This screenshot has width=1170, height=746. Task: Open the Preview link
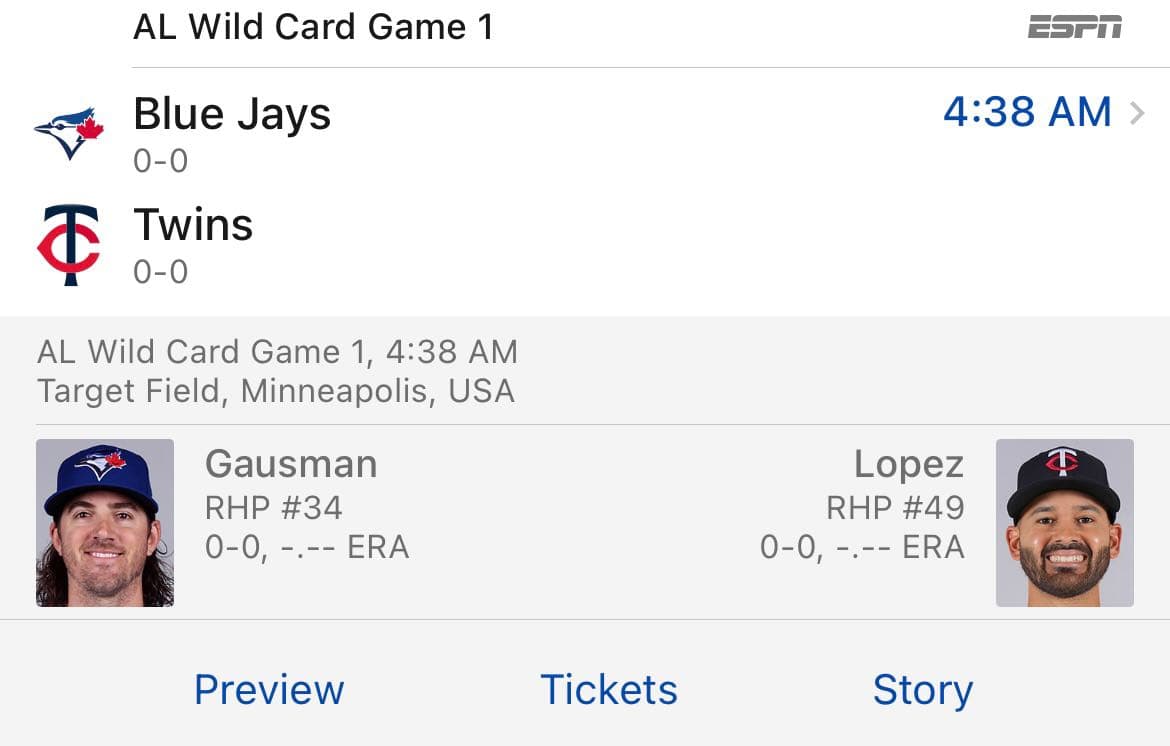[x=269, y=689]
